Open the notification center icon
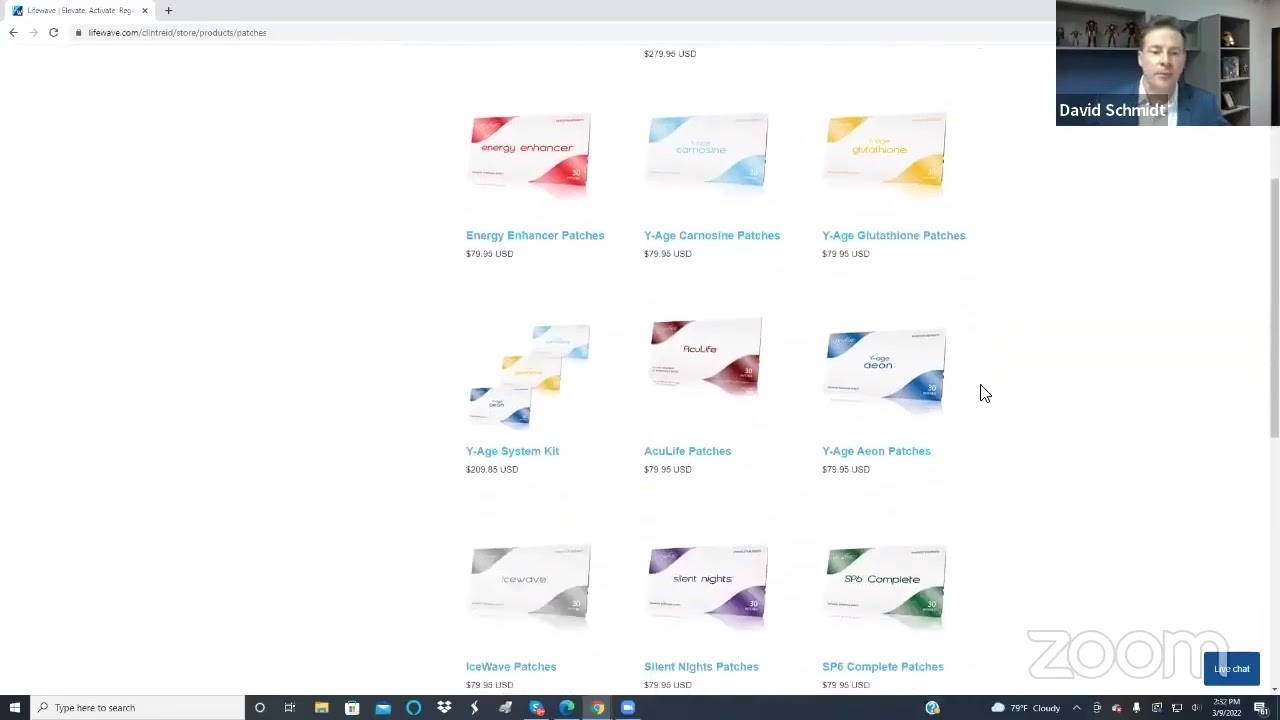This screenshot has width=1280, height=720. coord(1261,708)
